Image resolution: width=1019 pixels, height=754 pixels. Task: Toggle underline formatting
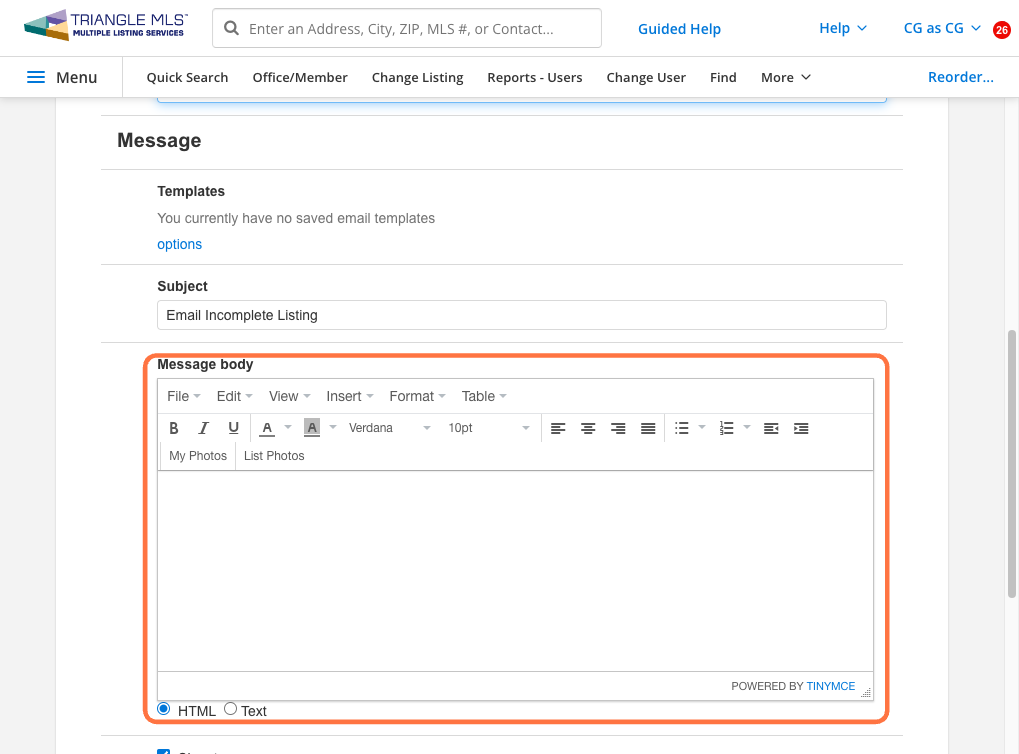pyautogui.click(x=233, y=428)
